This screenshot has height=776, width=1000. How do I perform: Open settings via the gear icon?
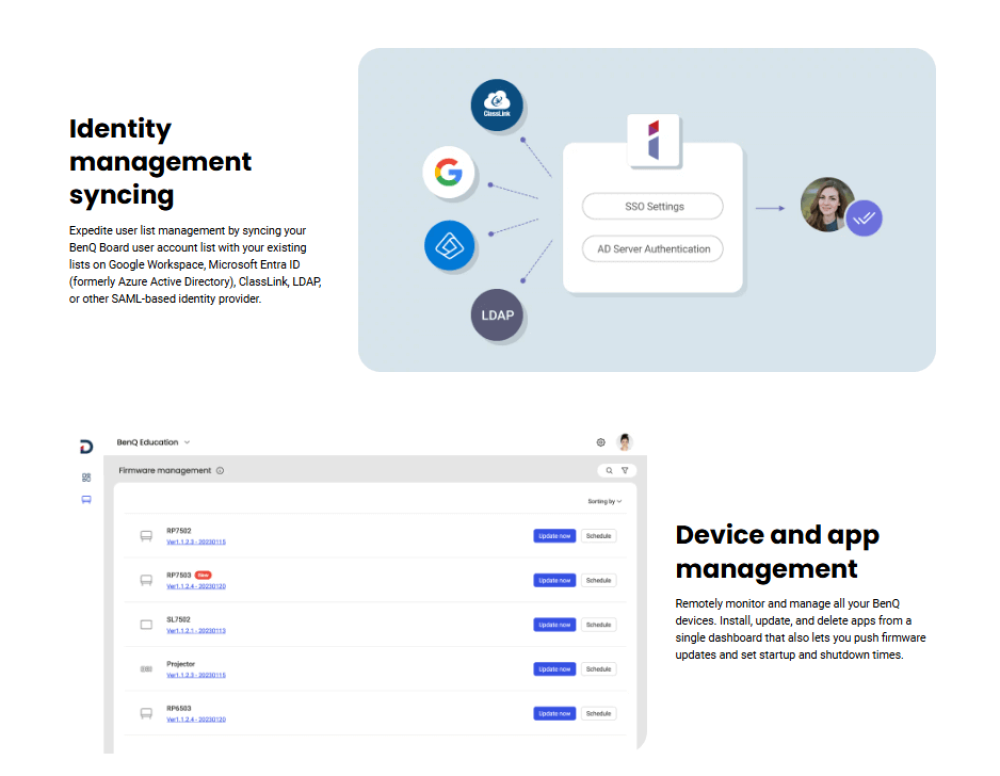[601, 442]
